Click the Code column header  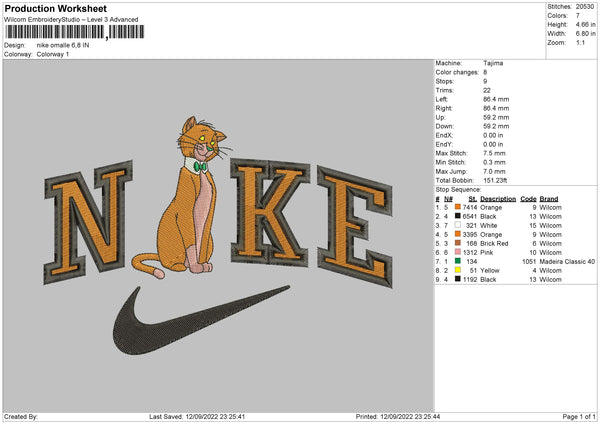(528, 199)
